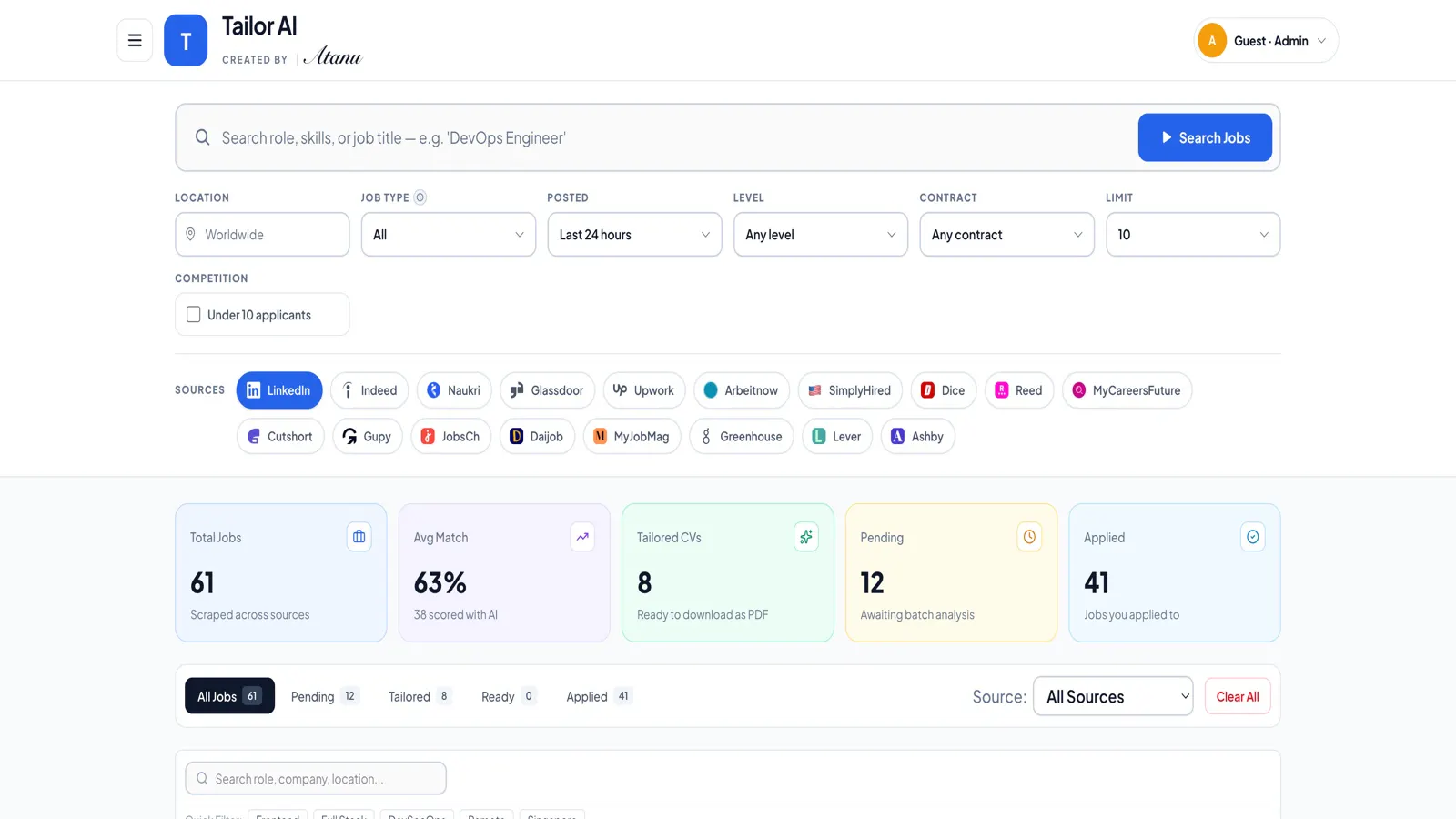Viewport: 1456px width, 819px height.
Task: Enable the Gupy source
Action: coord(368,437)
